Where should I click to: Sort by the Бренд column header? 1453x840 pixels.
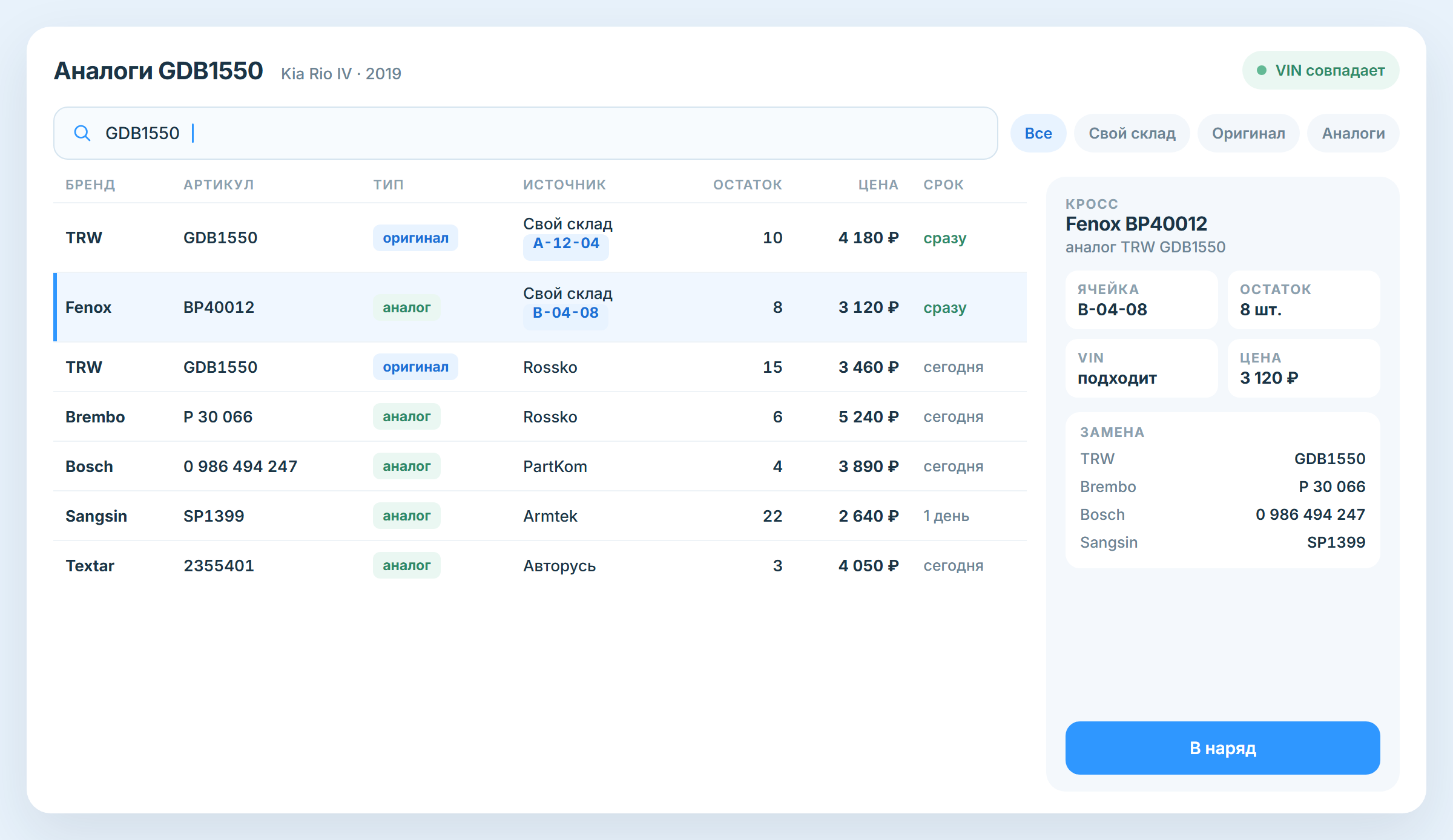click(90, 185)
